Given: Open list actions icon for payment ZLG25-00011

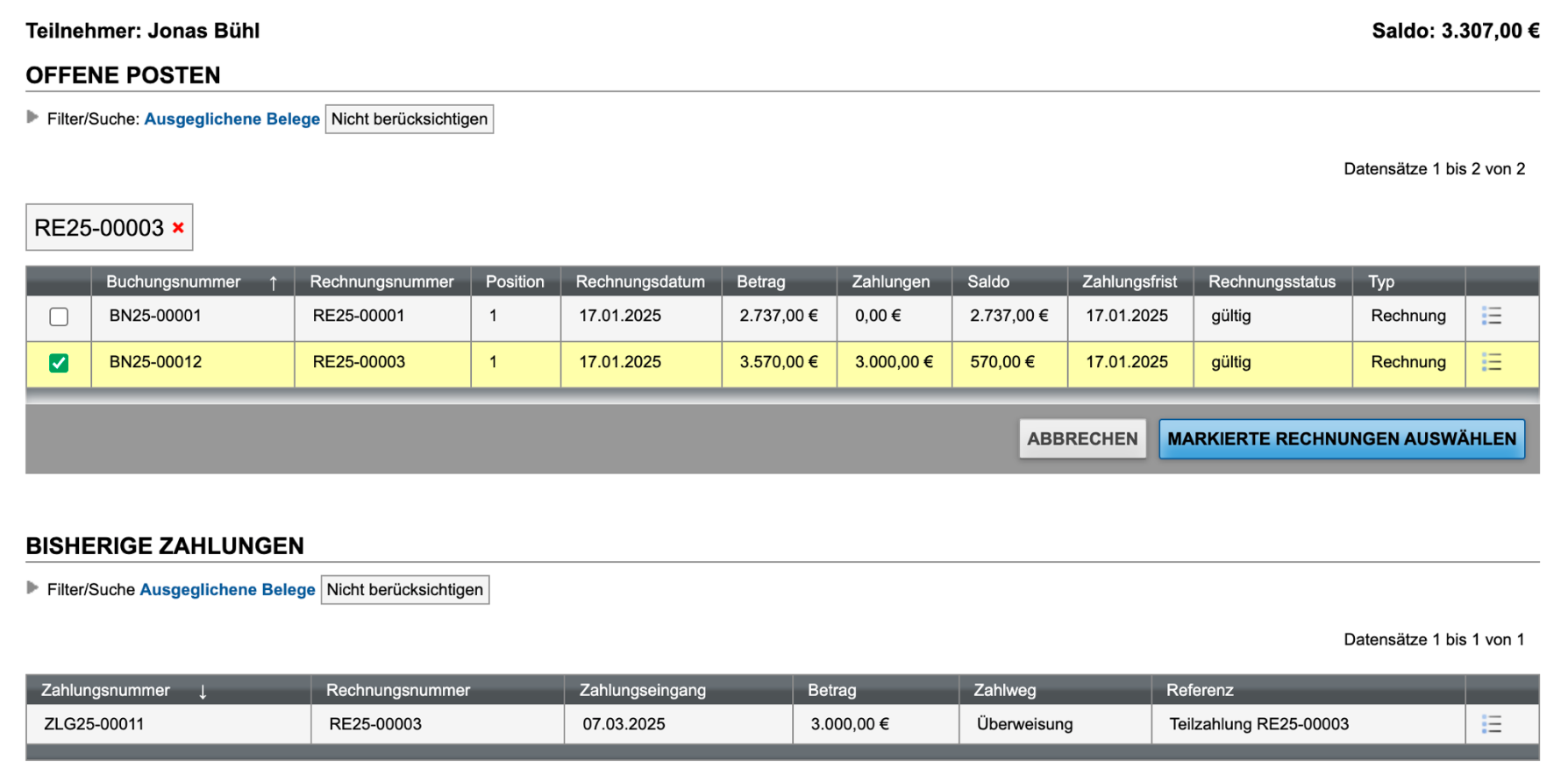Looking at the screenshot, I should click(1491, 724).
